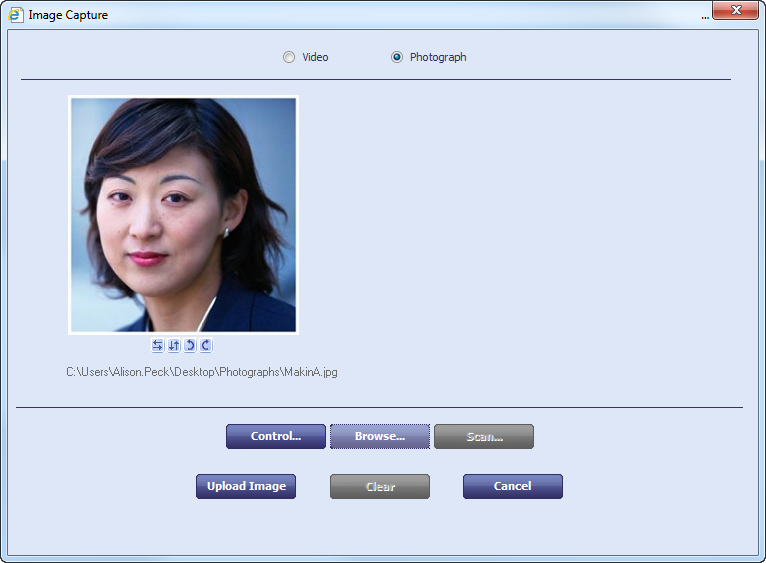Open the Control... settings dialog

point(276,437)
